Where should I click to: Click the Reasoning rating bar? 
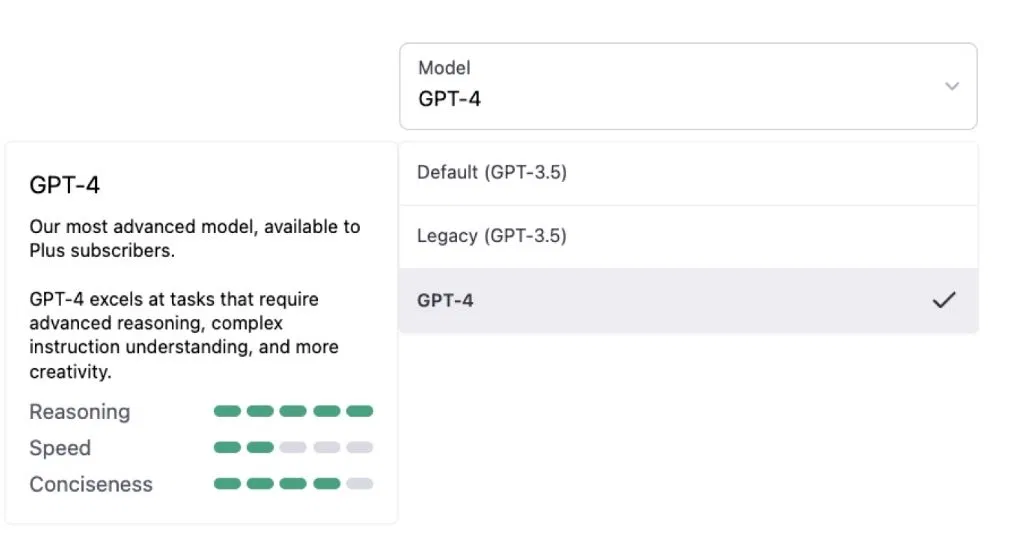293,411
